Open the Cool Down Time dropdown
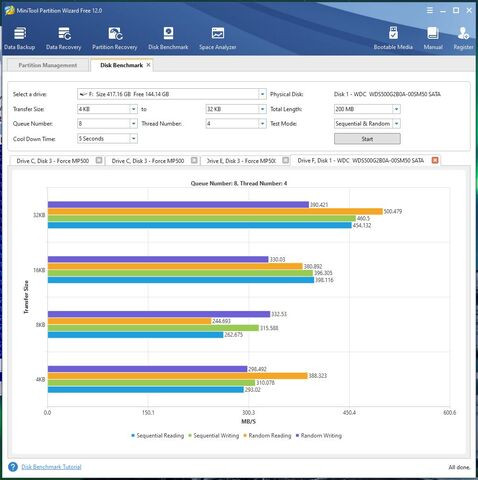This screenshot has width=478, height=480. click(x=133, y=138)
